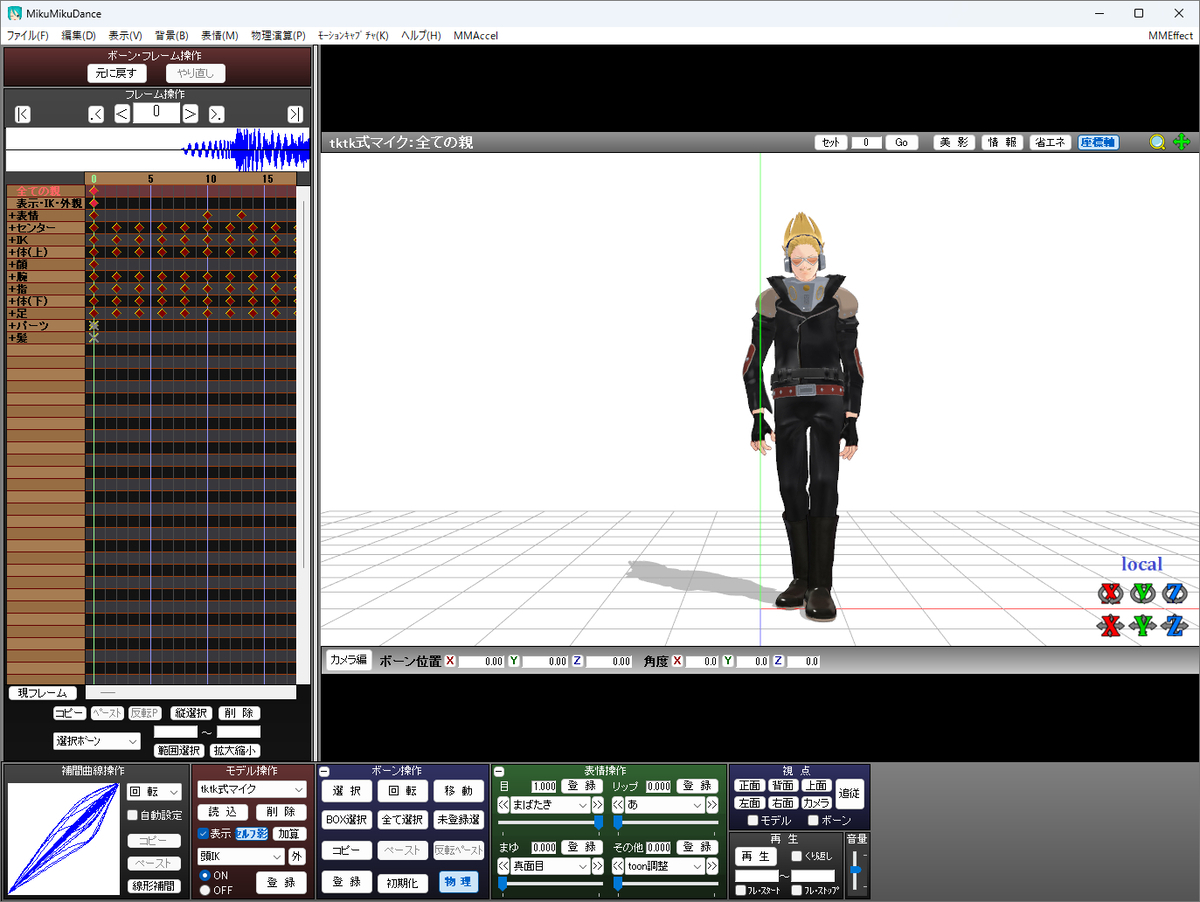1200x902 pixels.
Task: Jump to the first frame button
Action: (x=23, y=113)
